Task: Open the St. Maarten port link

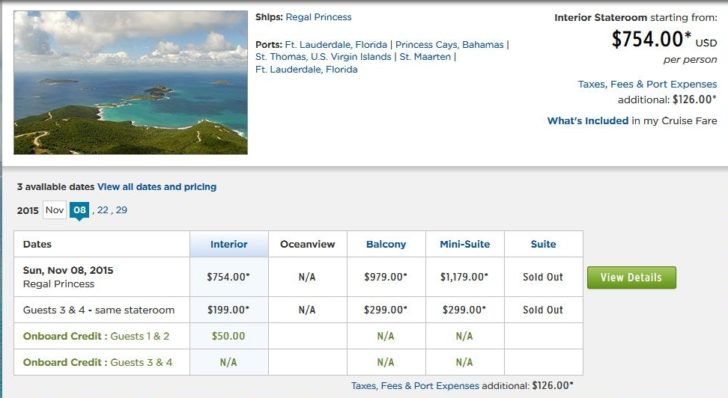Action: tap(425, 57)
